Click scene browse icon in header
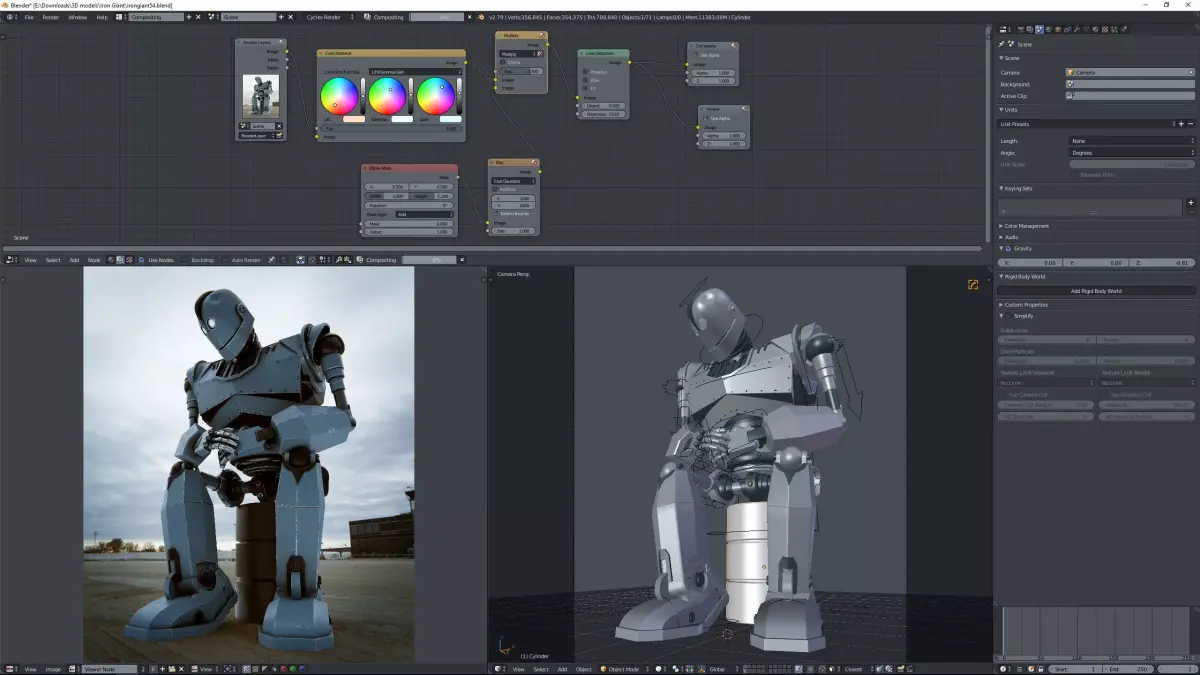1200x675 pixels. (x=214, y=17)
